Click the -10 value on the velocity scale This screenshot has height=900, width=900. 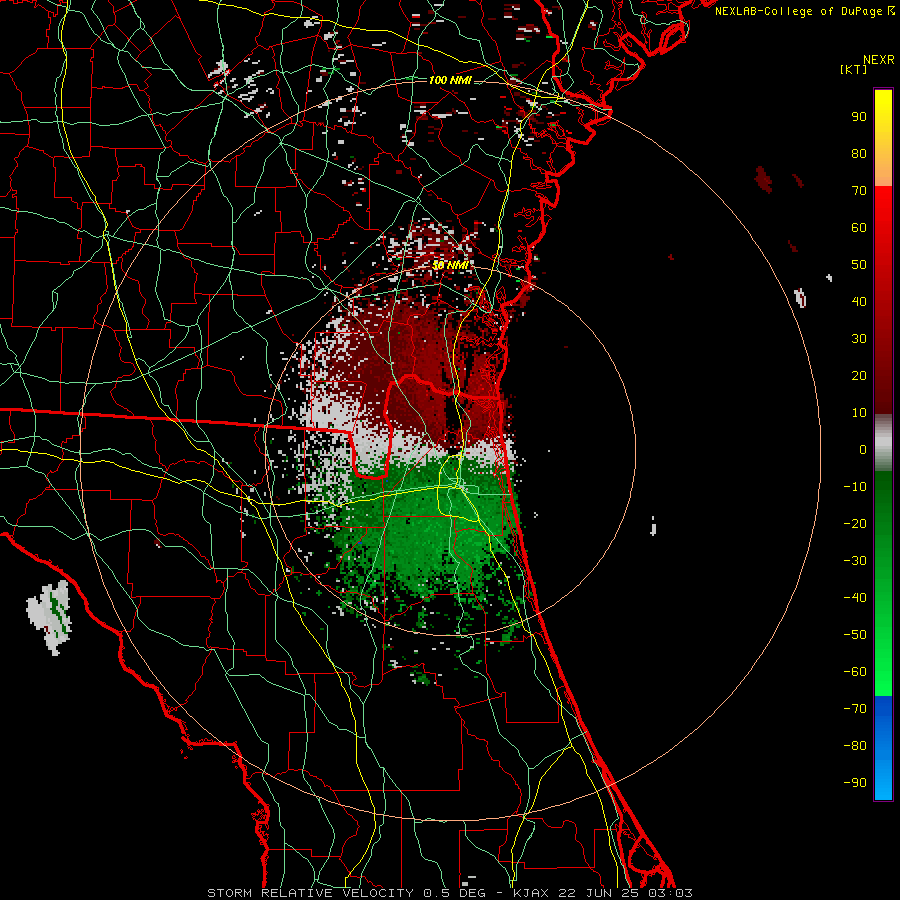tap(855, 487)
